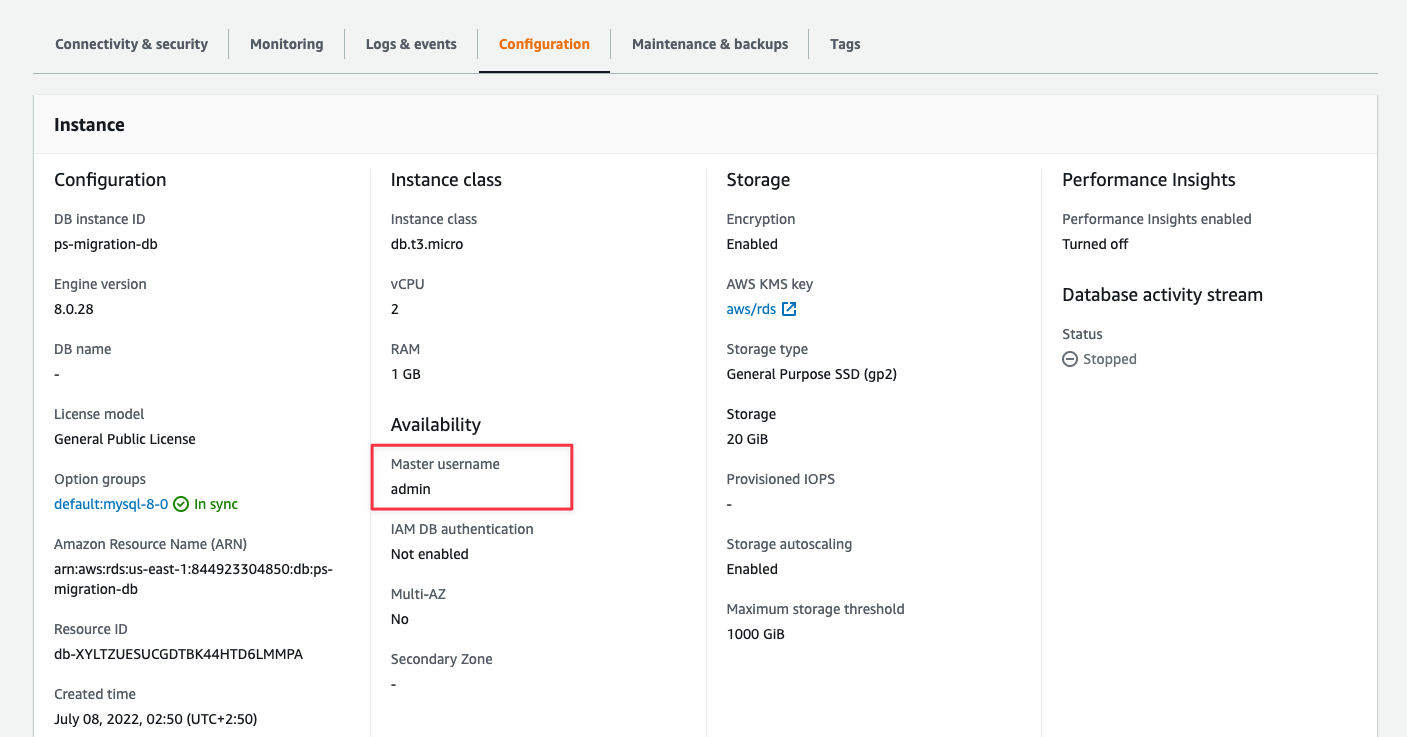Select General Public License text

pyautogui.click(x=125, y=439)
